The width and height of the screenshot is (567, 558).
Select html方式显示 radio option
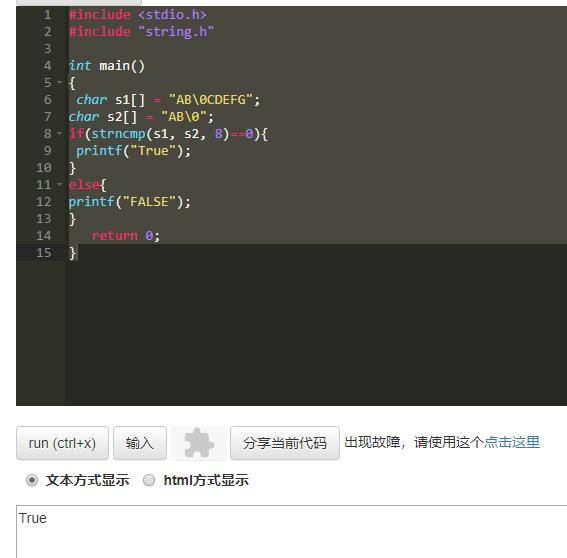(x=149, y=480)
